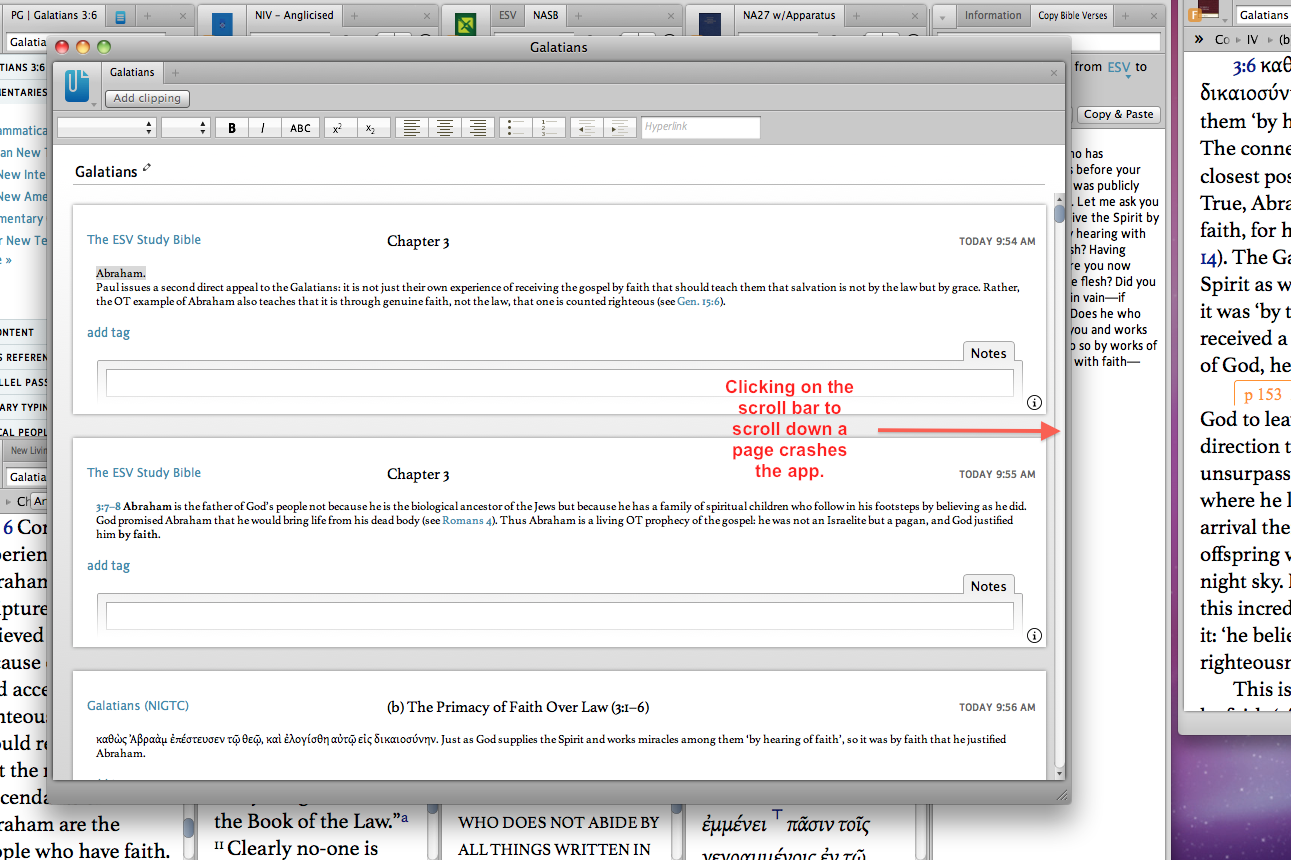Click the 3:6 verse reference in right panel

coord(1244,68)
